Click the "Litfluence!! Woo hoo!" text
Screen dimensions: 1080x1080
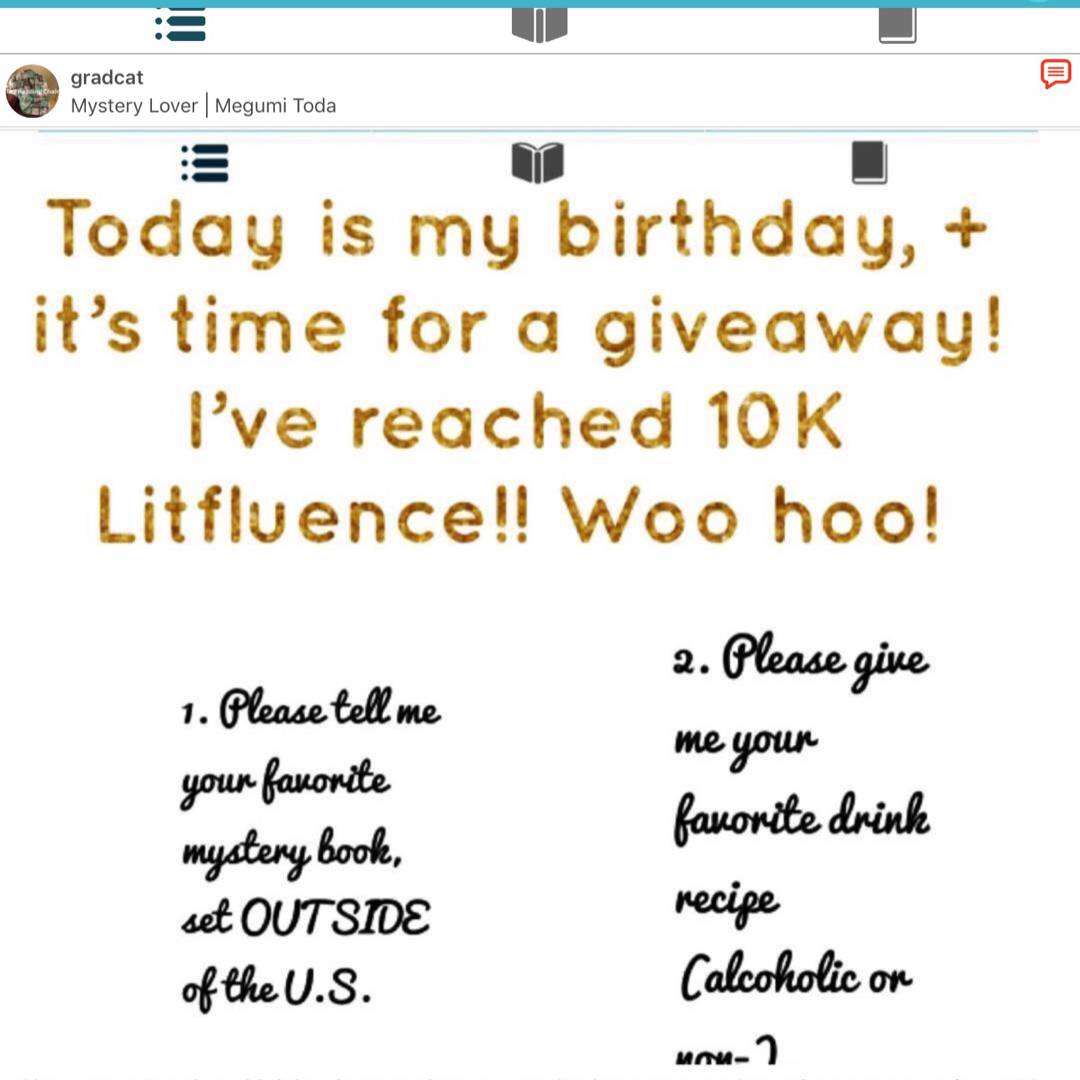pos(518,515)
